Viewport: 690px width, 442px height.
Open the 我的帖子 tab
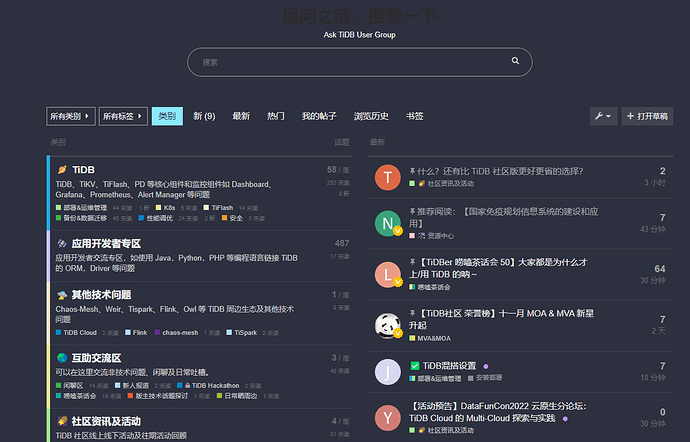[319, 116]
